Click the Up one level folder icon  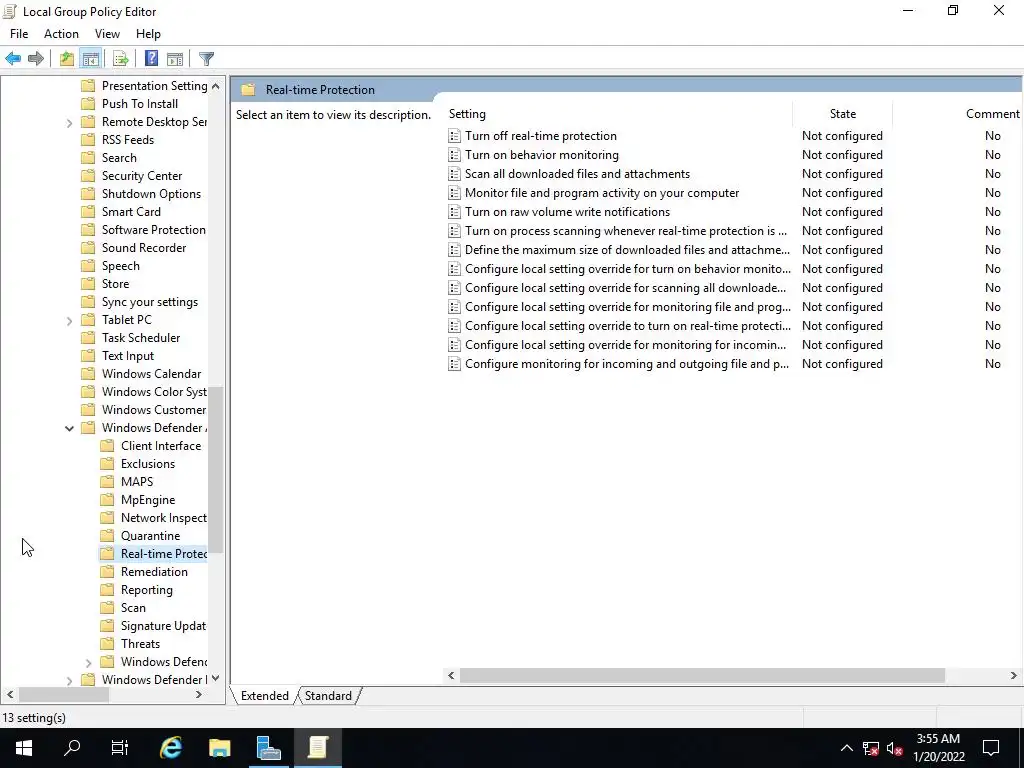(x=66, y=59)
